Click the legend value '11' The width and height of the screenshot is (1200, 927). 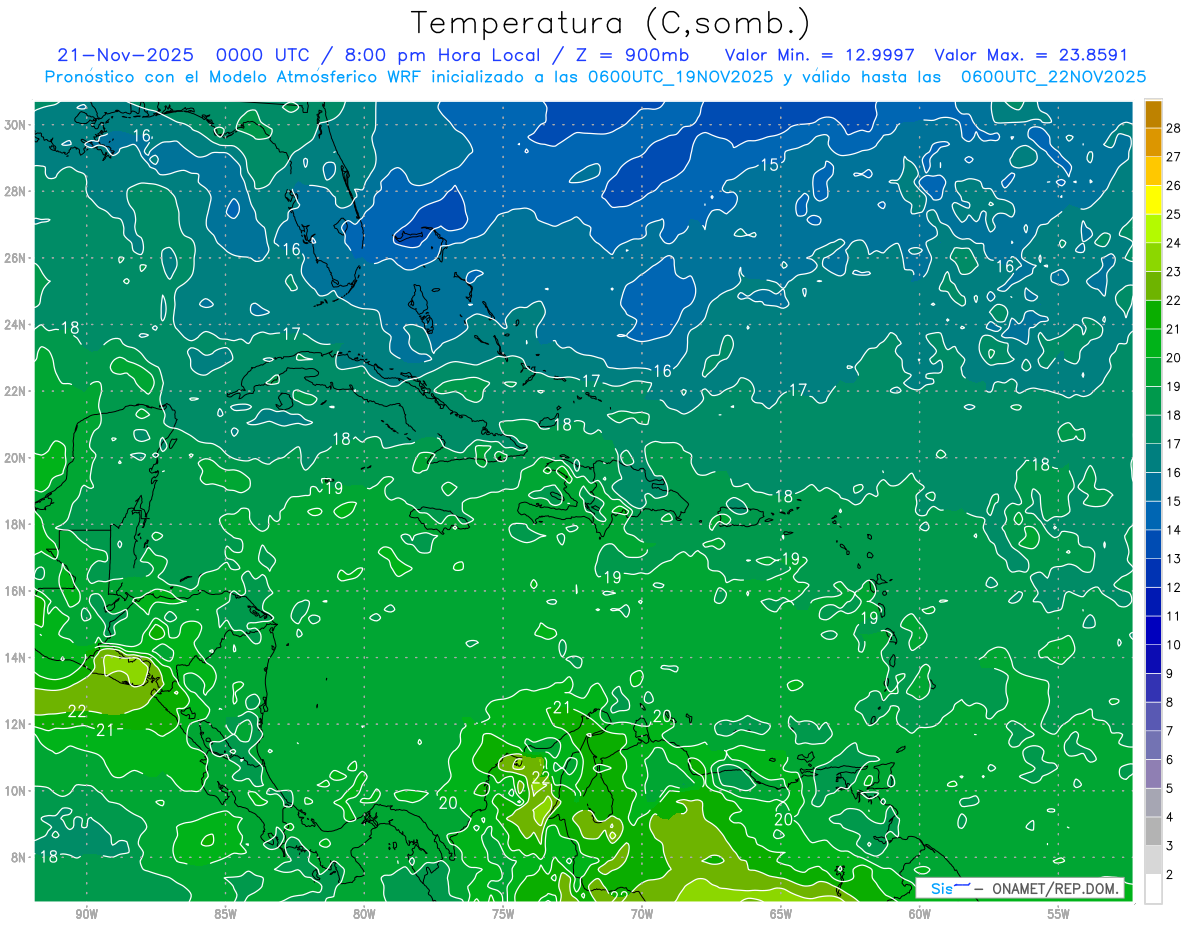pyautogui.click(x=1173, y=616)
